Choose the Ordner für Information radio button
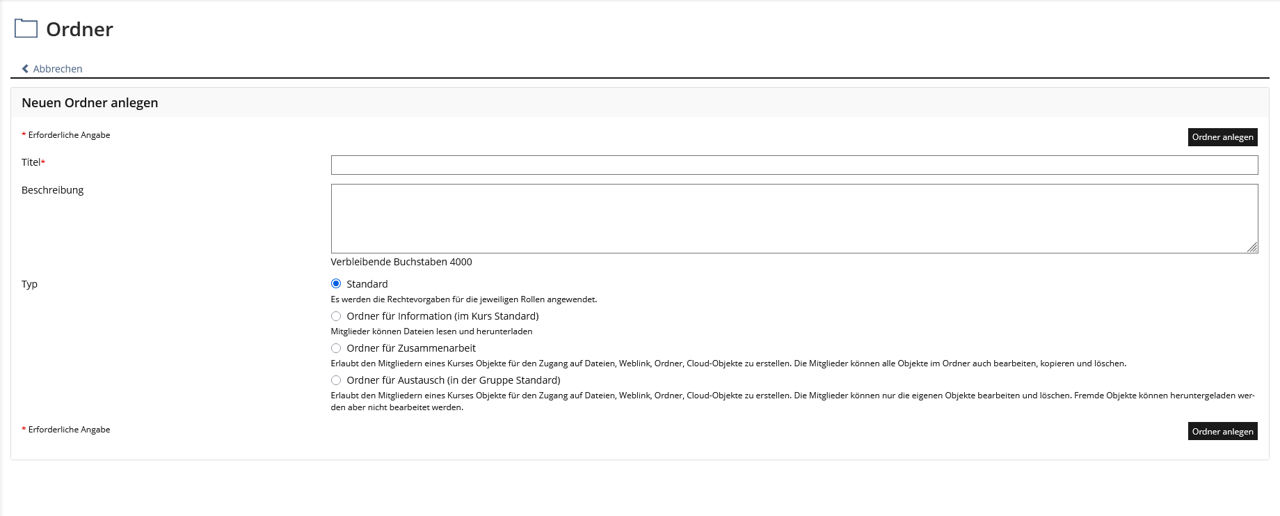 point(336,316)
